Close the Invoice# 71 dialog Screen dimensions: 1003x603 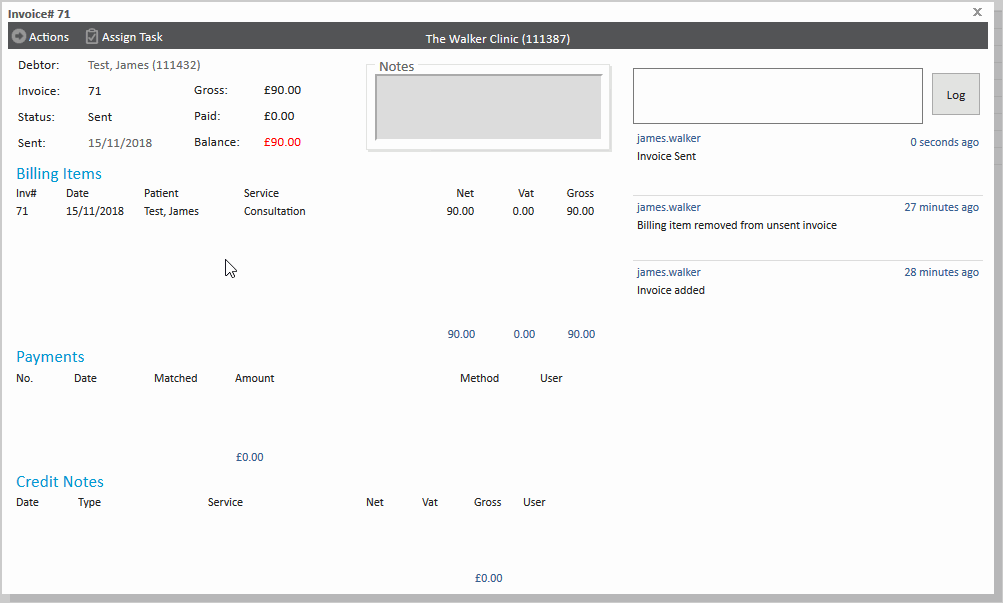tap(977, 12)
